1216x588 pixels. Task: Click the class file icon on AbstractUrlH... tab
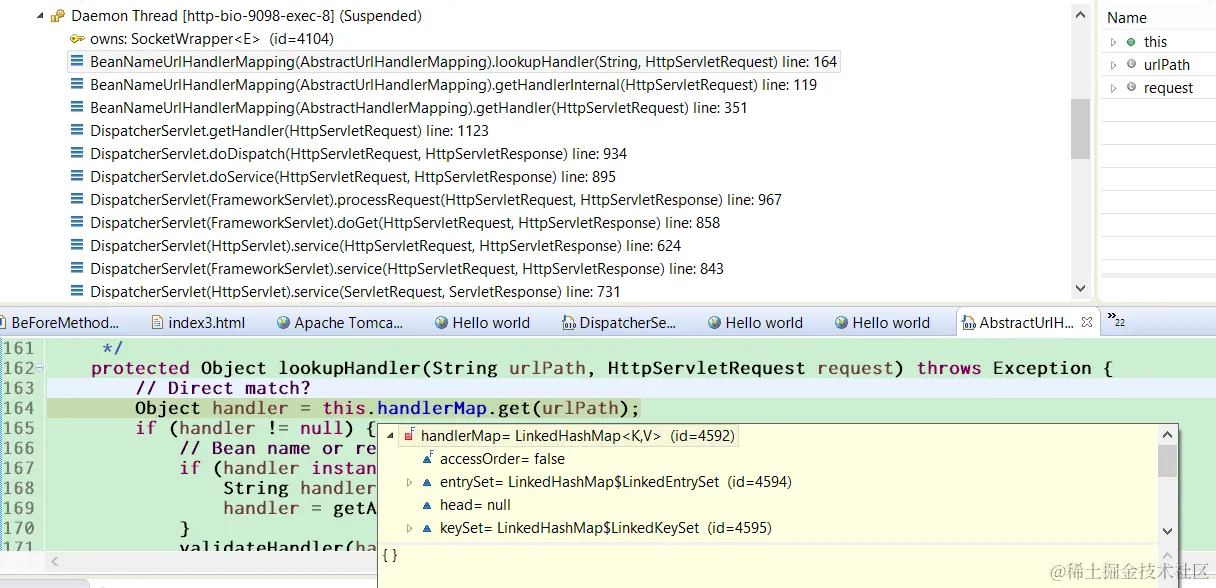[x=969, y=323]
